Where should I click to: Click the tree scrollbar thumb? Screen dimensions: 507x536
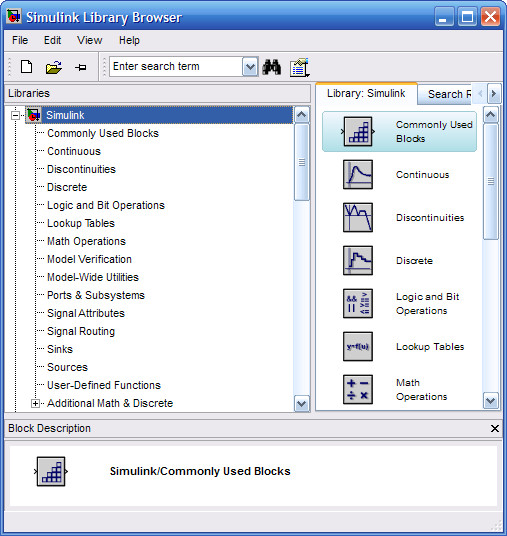pyautogui.click(x=302, y=162)
